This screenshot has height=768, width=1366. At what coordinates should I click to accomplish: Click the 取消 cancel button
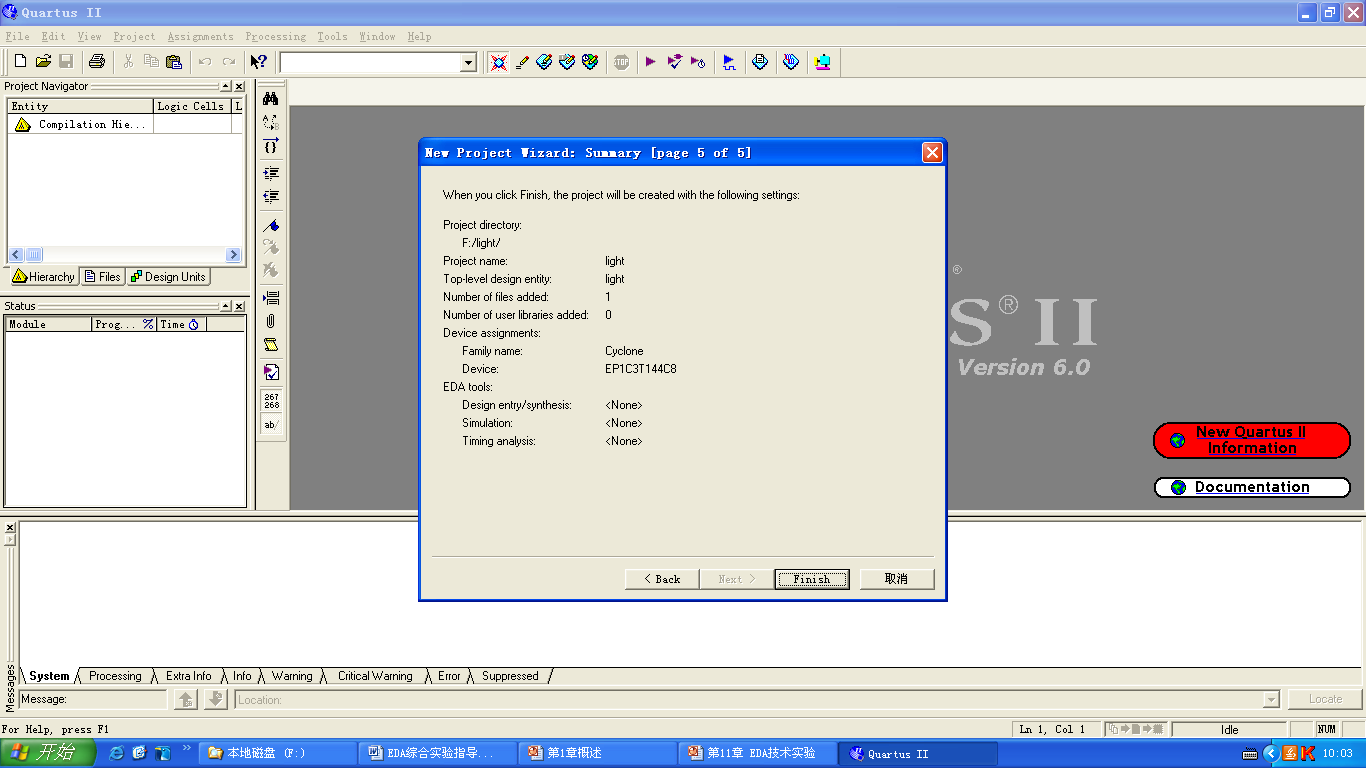coord(897,579)
